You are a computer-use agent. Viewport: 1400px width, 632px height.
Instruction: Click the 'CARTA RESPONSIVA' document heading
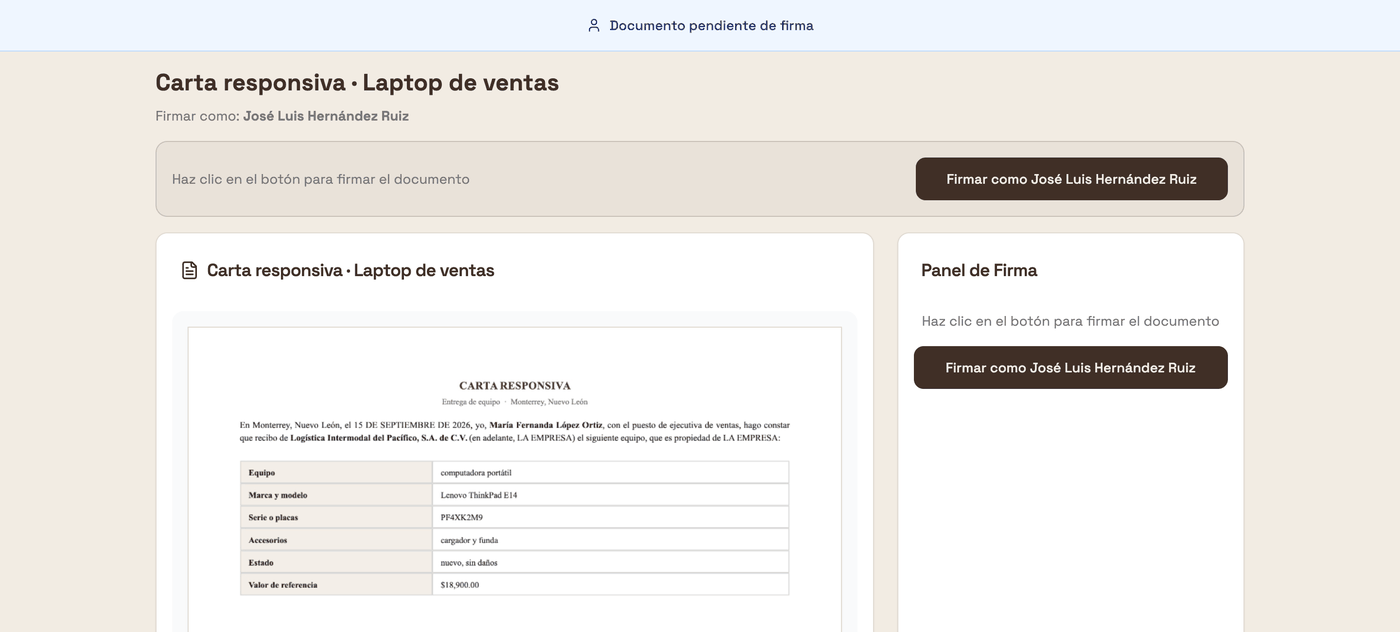click(515, 385)
